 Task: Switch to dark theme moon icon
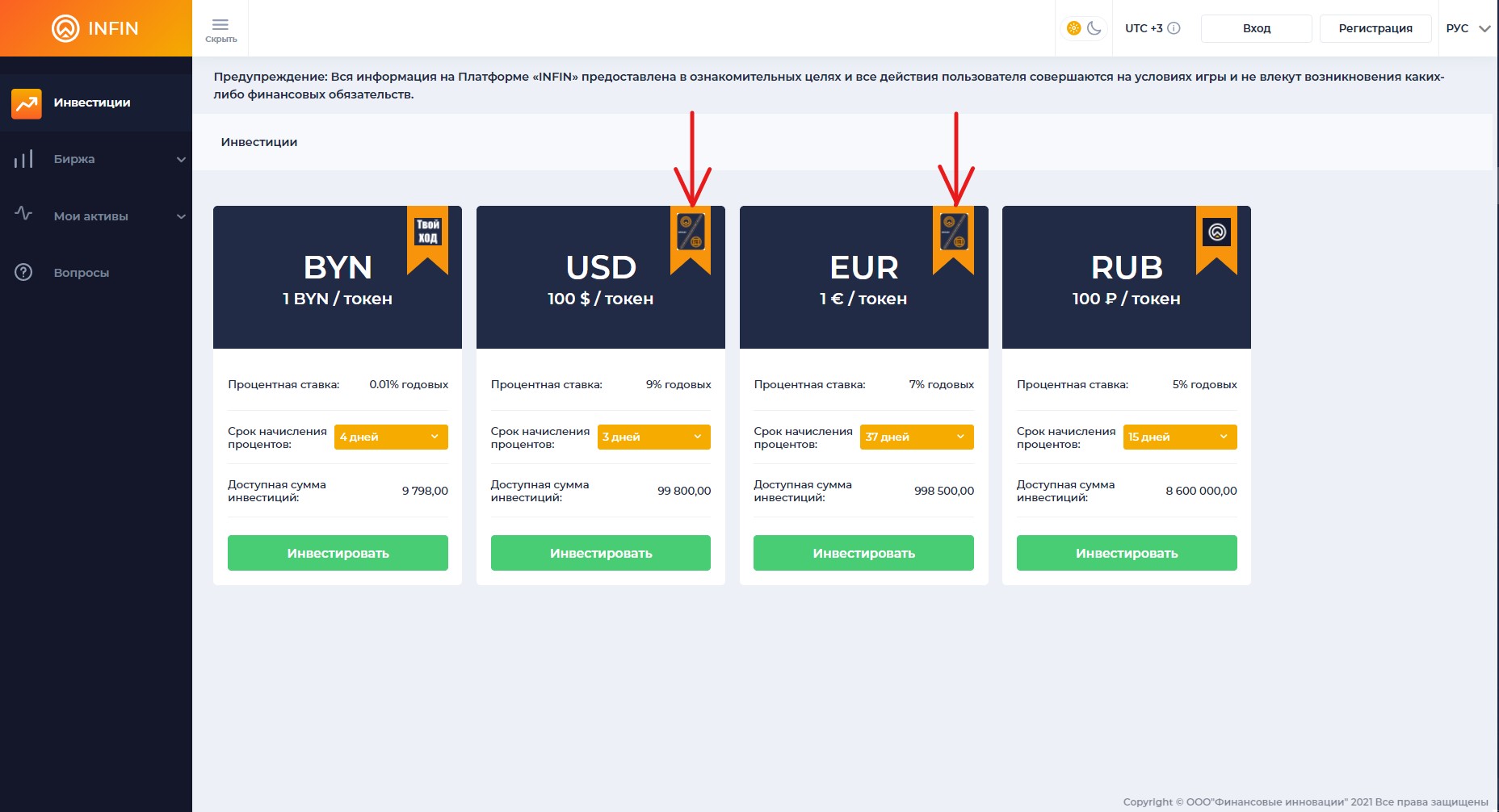pyautogui.click(x=1094, y=28)
